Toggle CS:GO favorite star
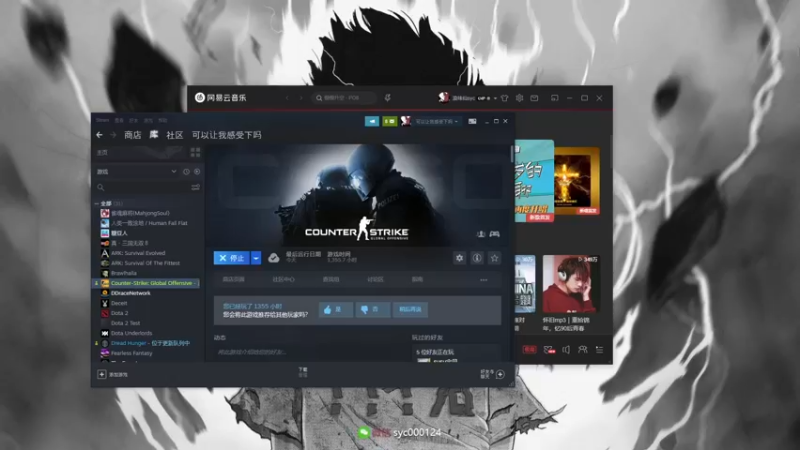This screenshot has height=450, width=800. (x=494, y=258)
